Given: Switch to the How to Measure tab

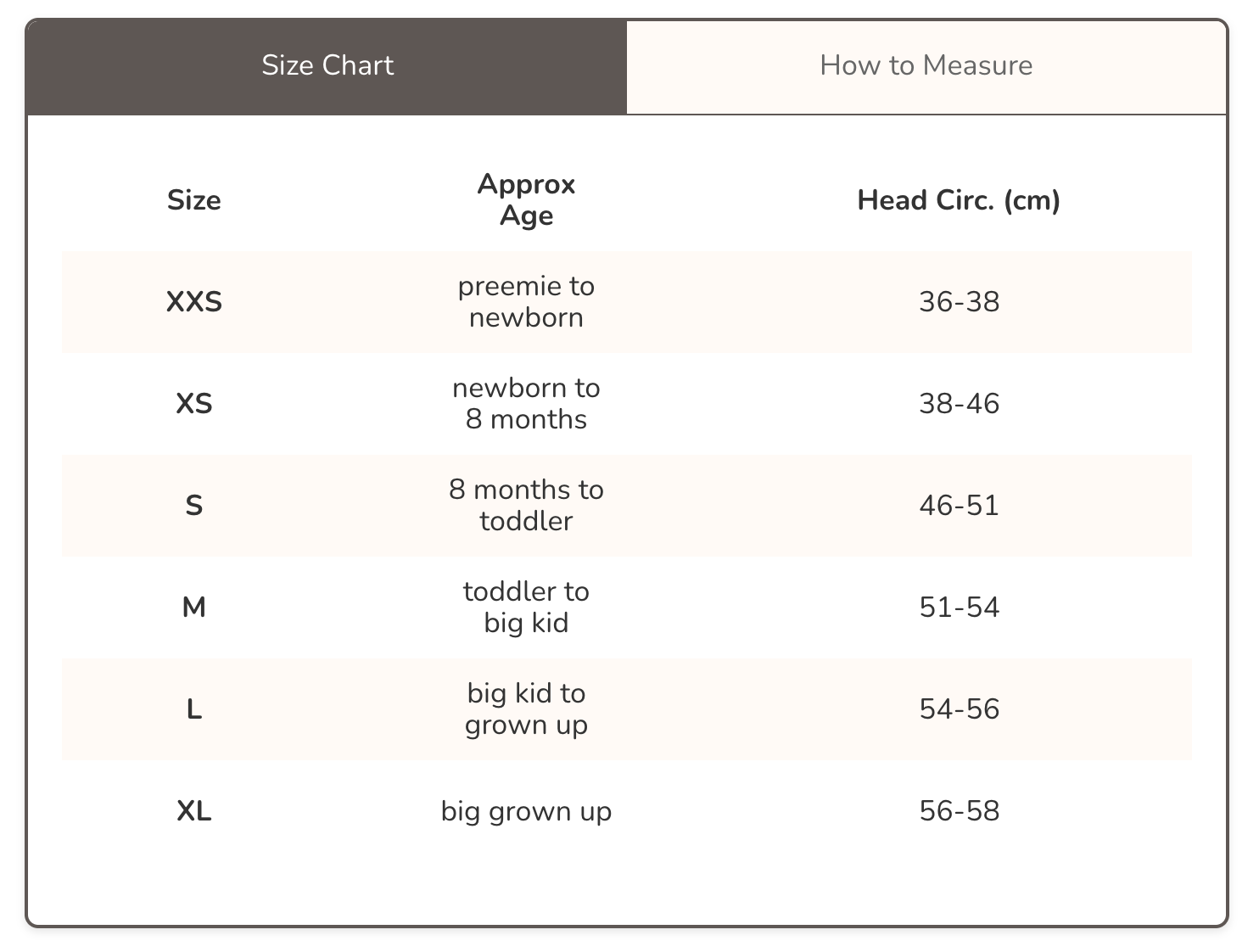Looking at the screenshot, I should tap(926, 66).
